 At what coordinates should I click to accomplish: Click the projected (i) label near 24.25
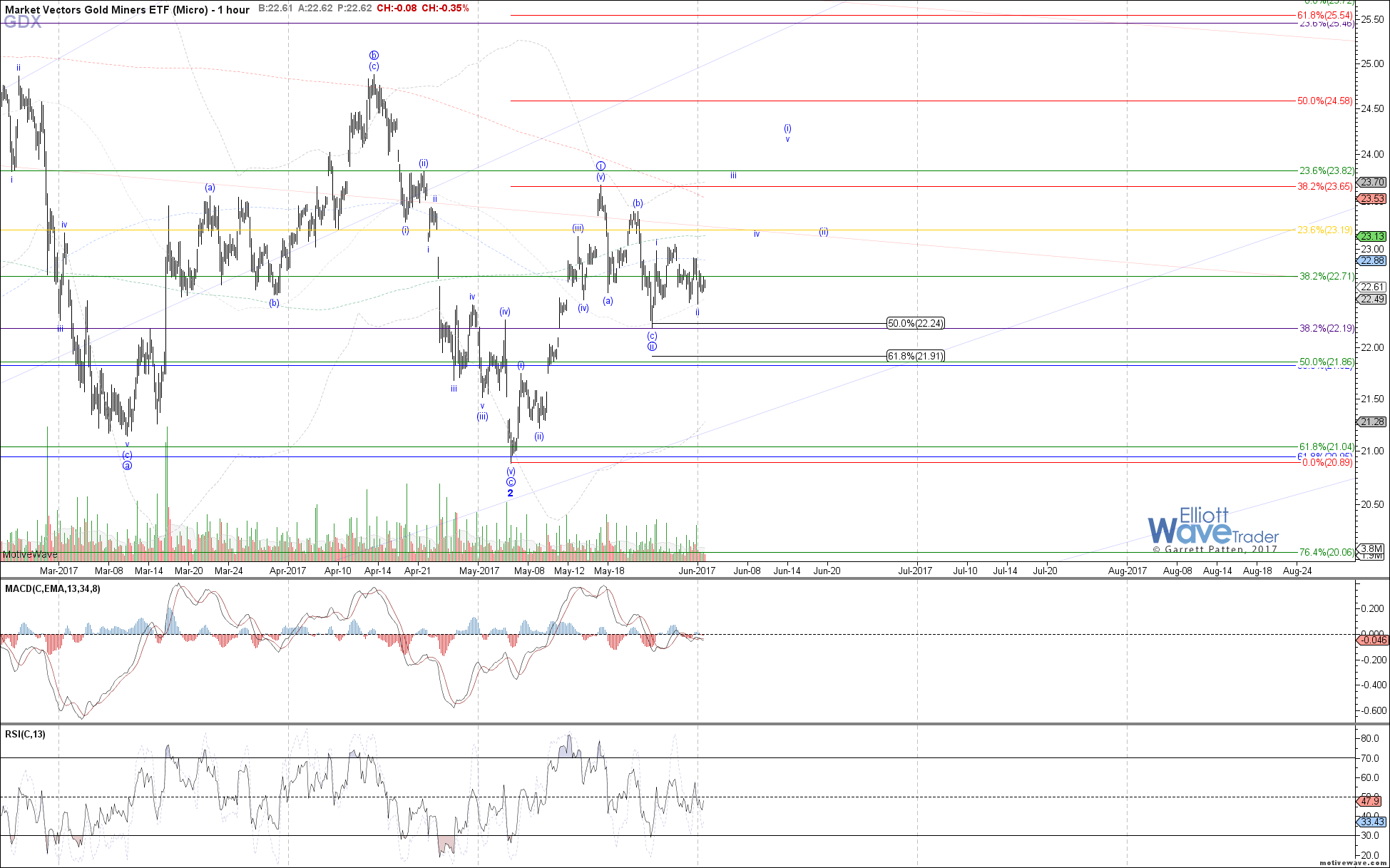[x=787, y=128]
